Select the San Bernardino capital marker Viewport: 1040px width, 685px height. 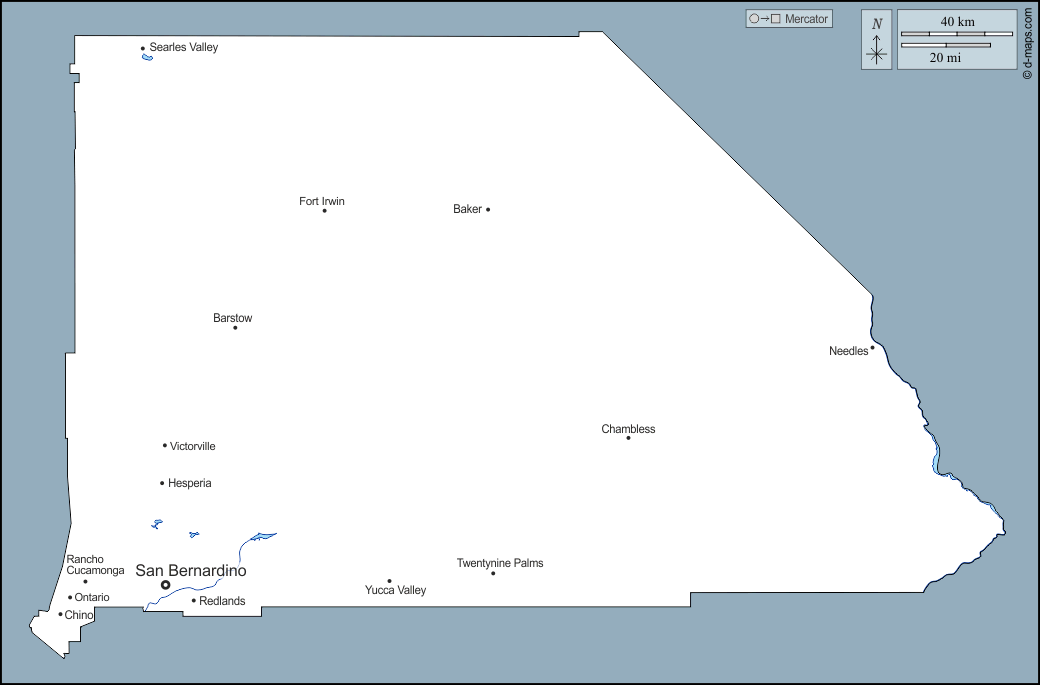(165, 585)
